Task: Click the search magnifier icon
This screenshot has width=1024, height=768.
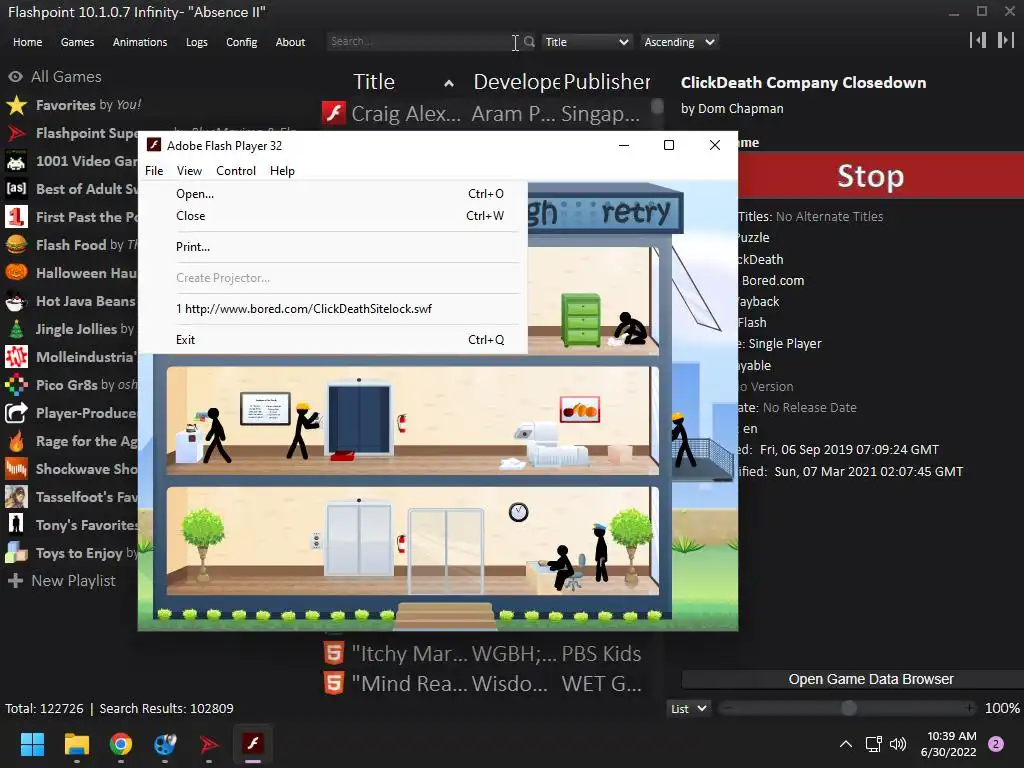Action: 530,42
